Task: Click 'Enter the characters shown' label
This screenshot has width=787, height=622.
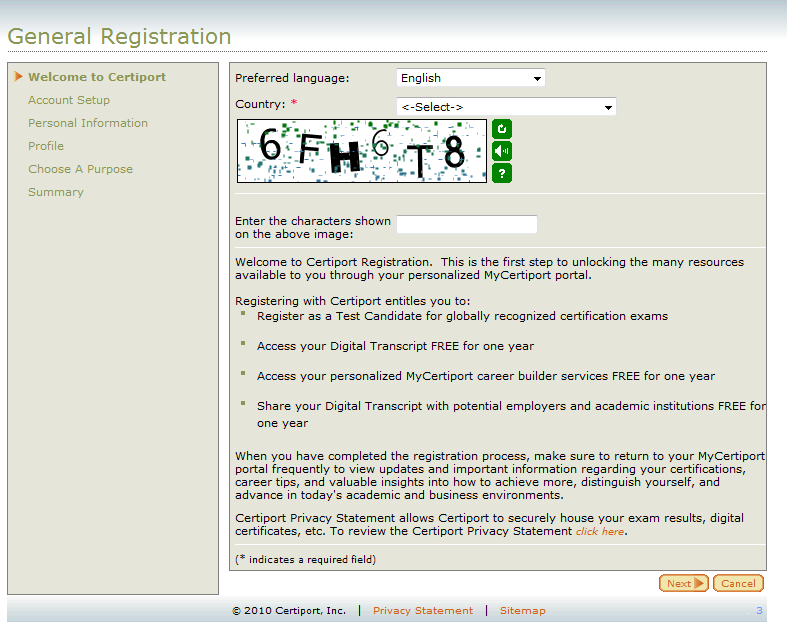Action: coord(313,227)
